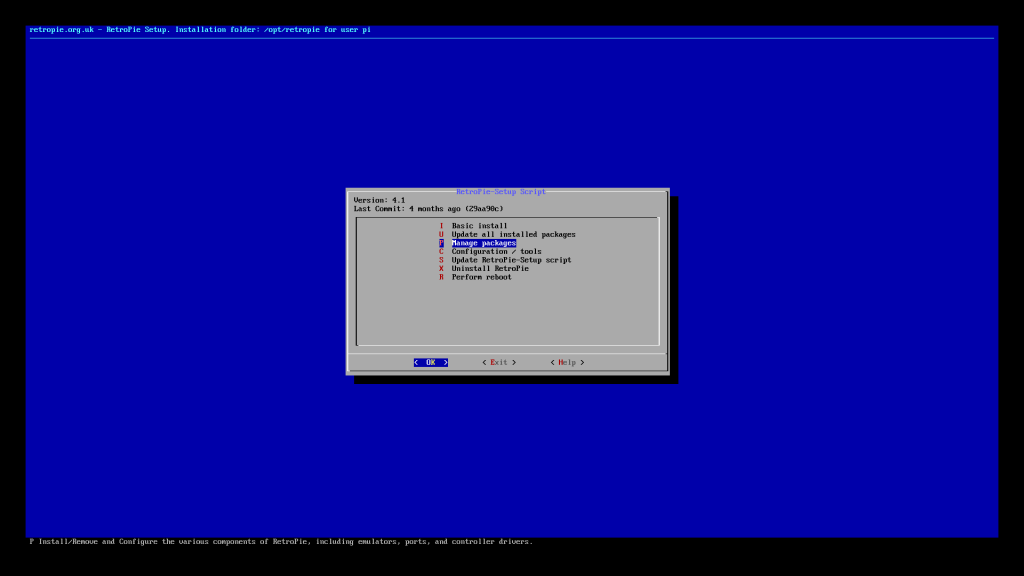The image size is (1024, 576).
Task: Click the red "U" shortcut letter
Action: 440,234
